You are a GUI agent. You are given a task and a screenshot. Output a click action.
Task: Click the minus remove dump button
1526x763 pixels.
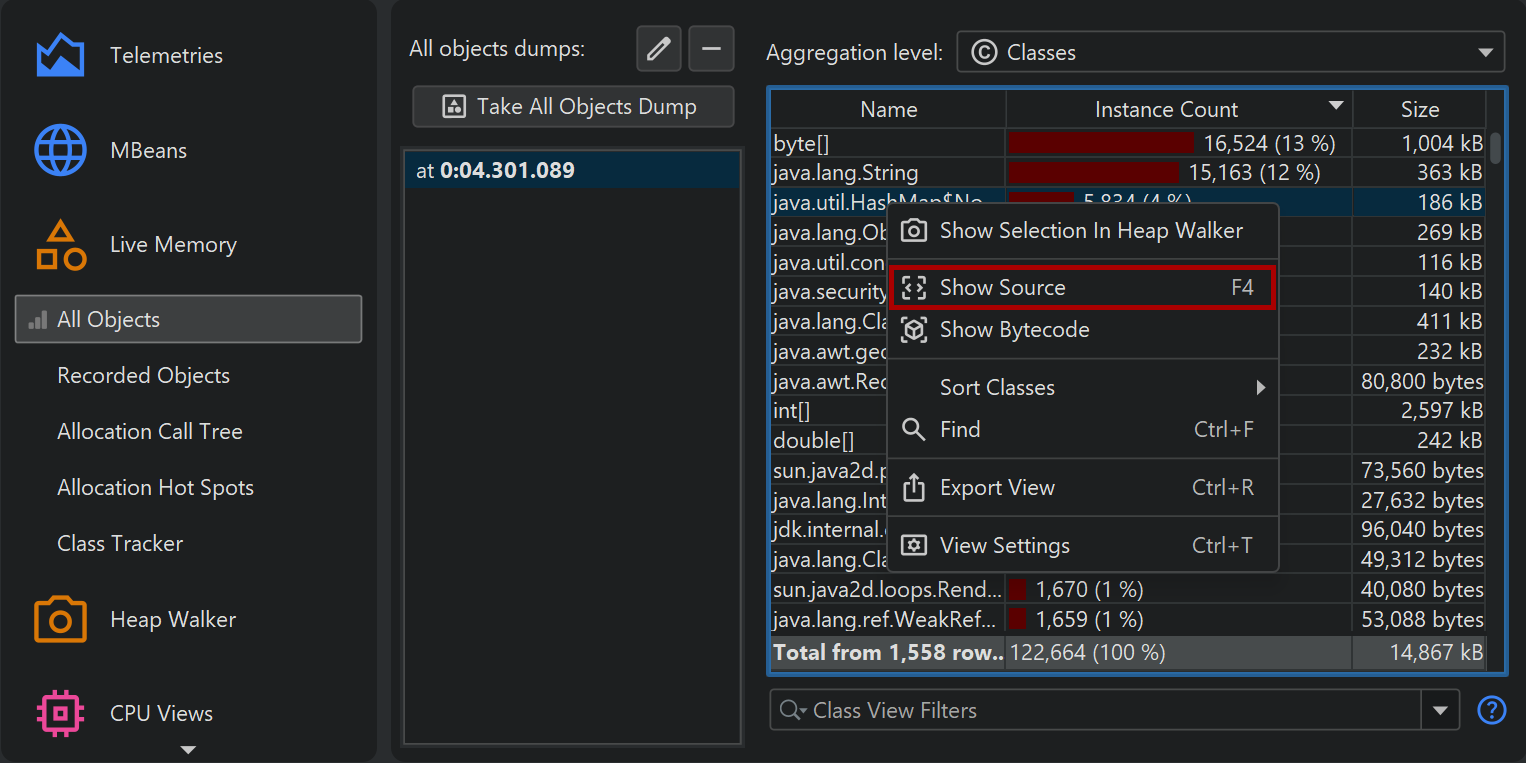(711, 49)
